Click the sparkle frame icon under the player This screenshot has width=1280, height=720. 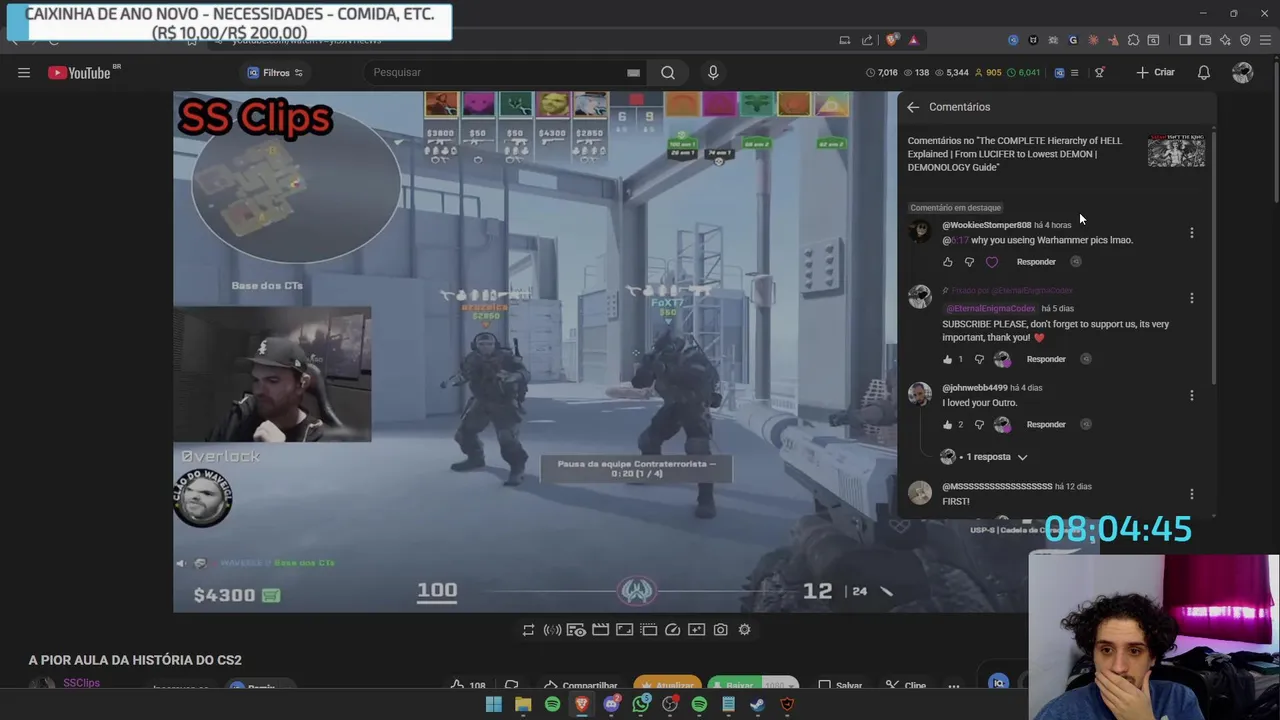696,630
